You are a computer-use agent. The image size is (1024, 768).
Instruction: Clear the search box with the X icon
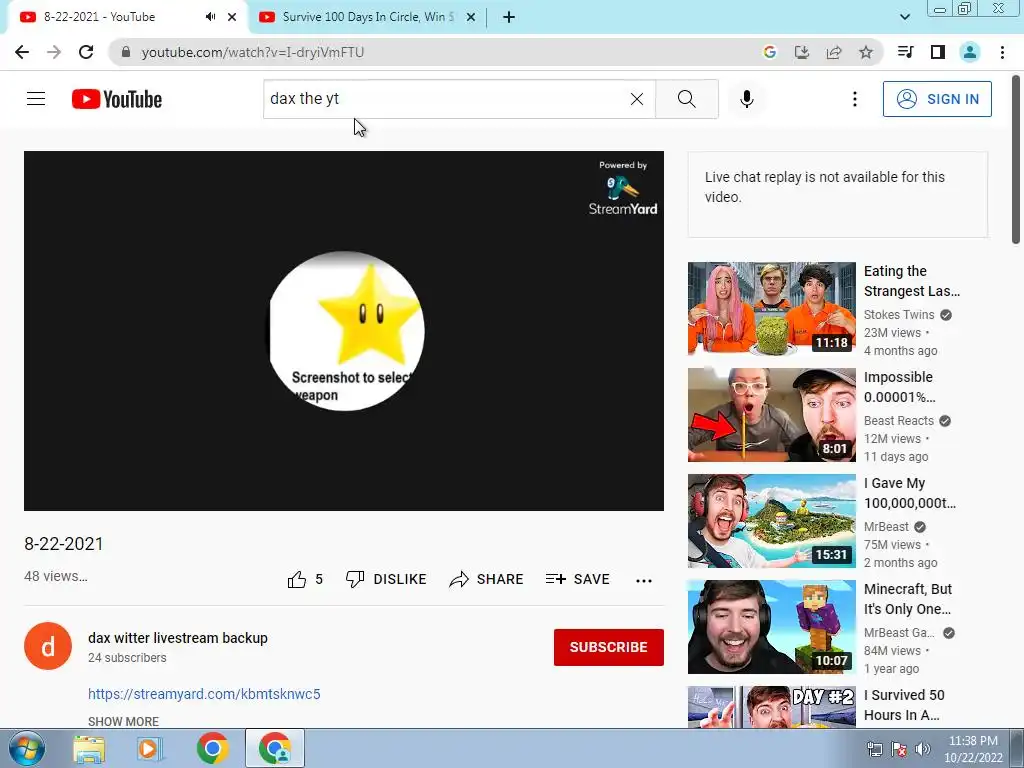click(637, 99)
